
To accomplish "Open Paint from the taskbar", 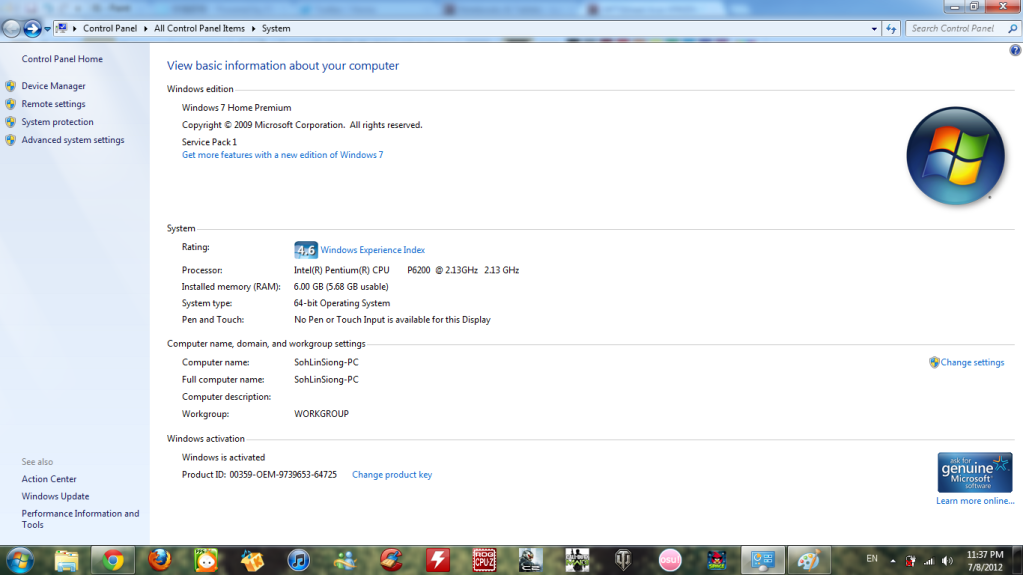I will coord(808,560).
